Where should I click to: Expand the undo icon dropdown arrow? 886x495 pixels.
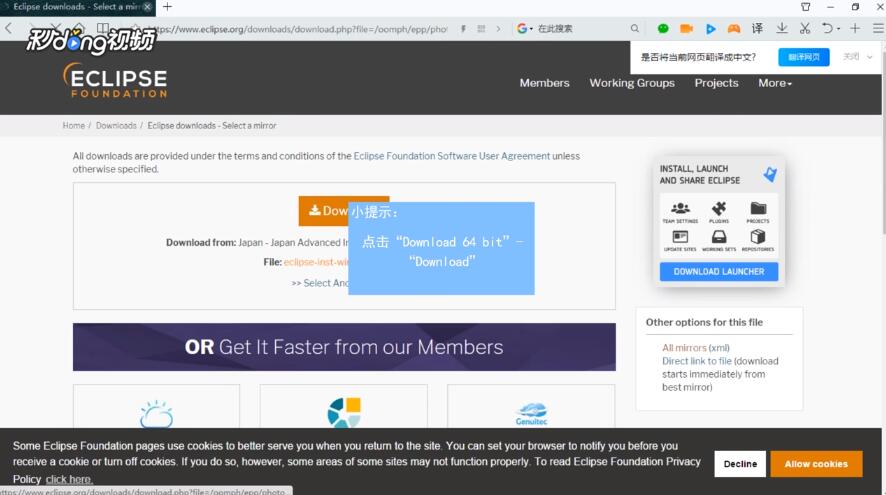pos(839,29)
